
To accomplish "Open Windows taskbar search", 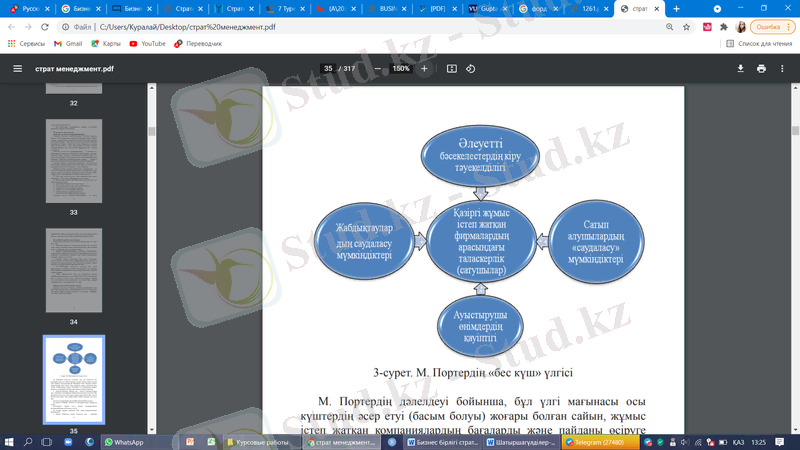I will pos(28,442).
